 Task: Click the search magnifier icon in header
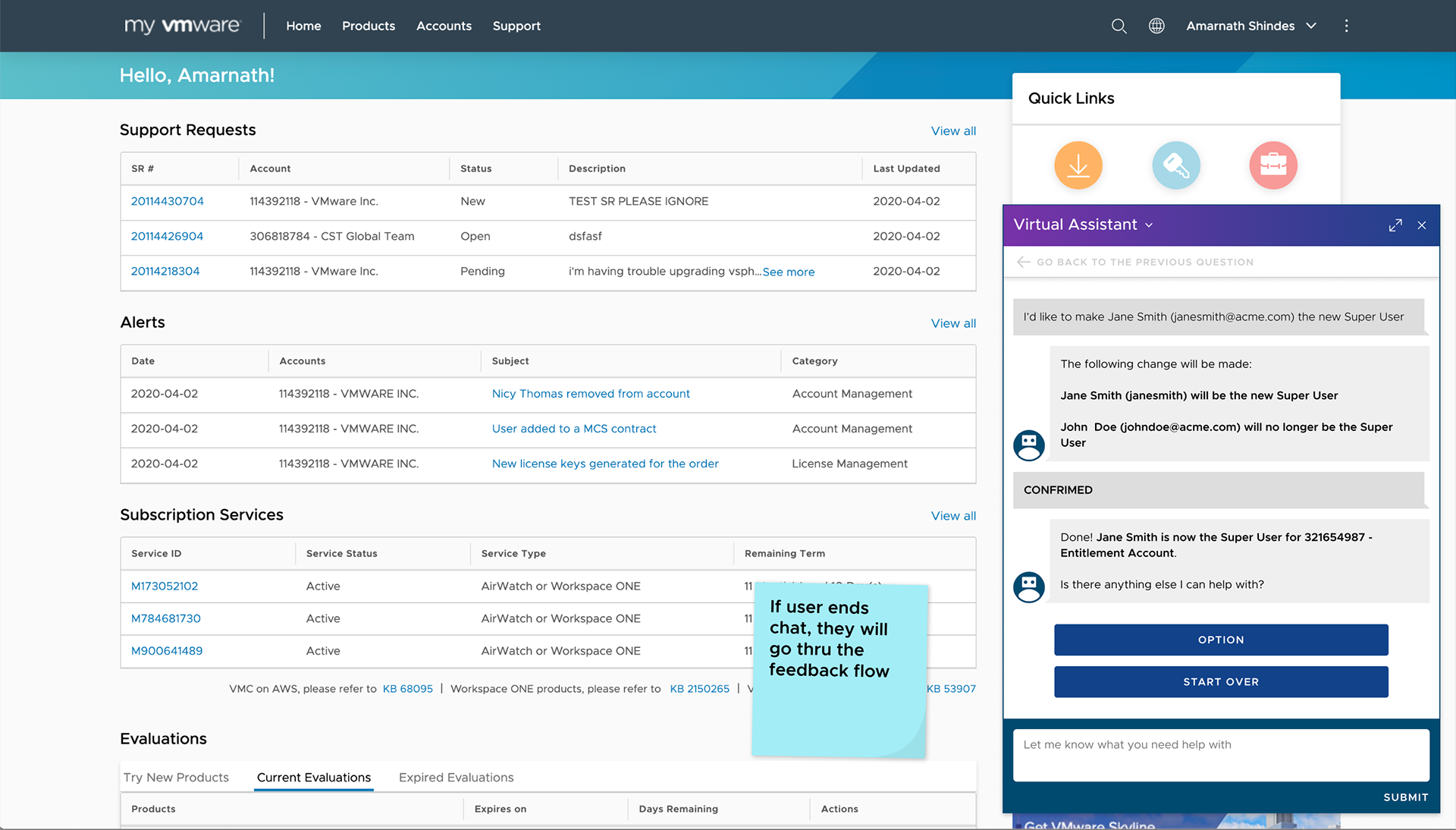pos(1119,26)
